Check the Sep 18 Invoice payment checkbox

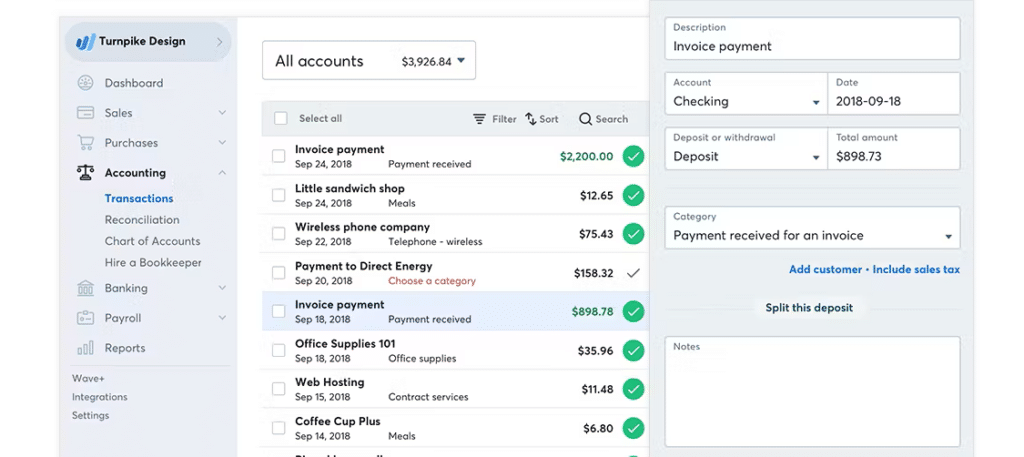[279, 311]
